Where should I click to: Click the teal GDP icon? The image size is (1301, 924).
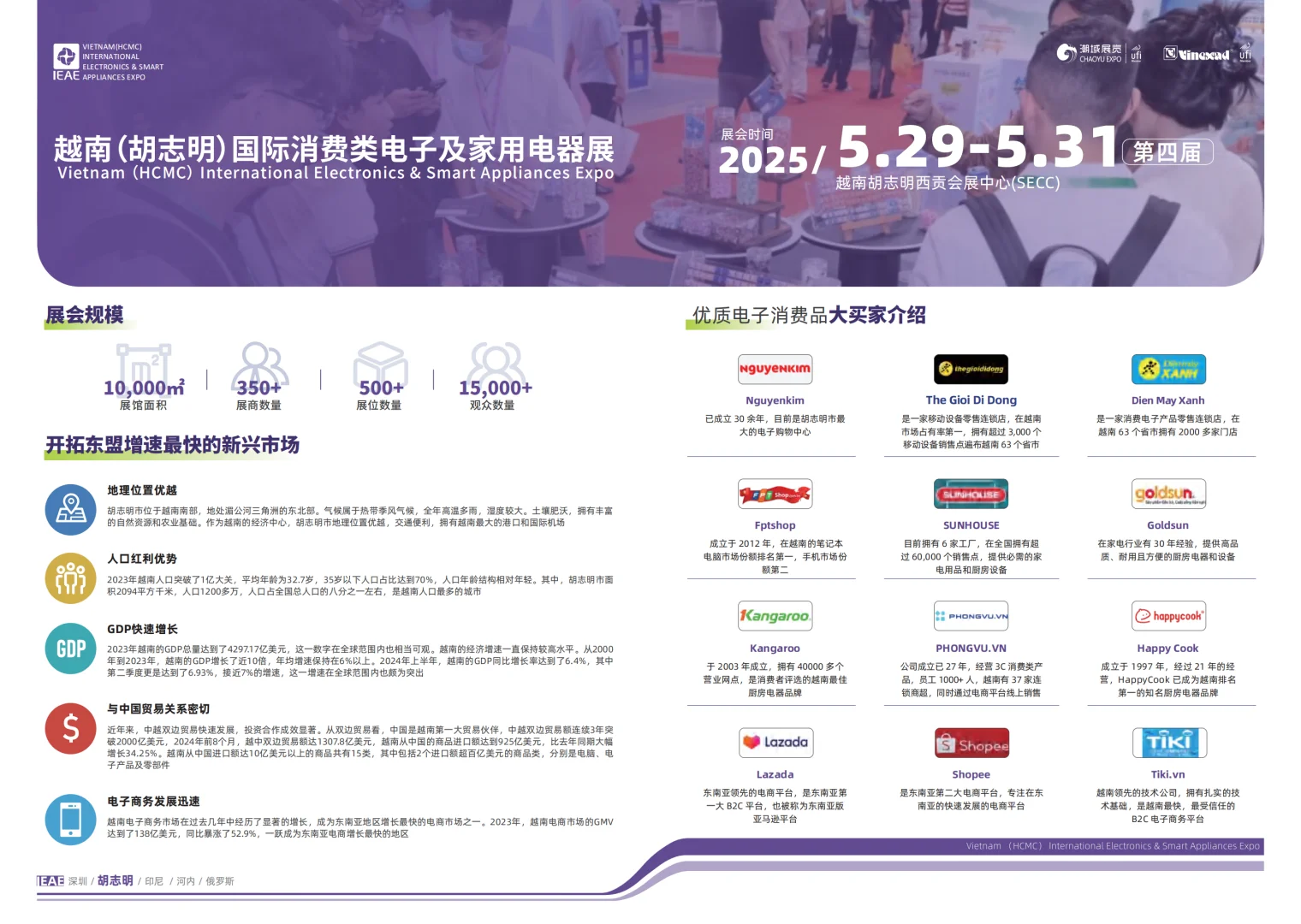click(x=71, y=649)
